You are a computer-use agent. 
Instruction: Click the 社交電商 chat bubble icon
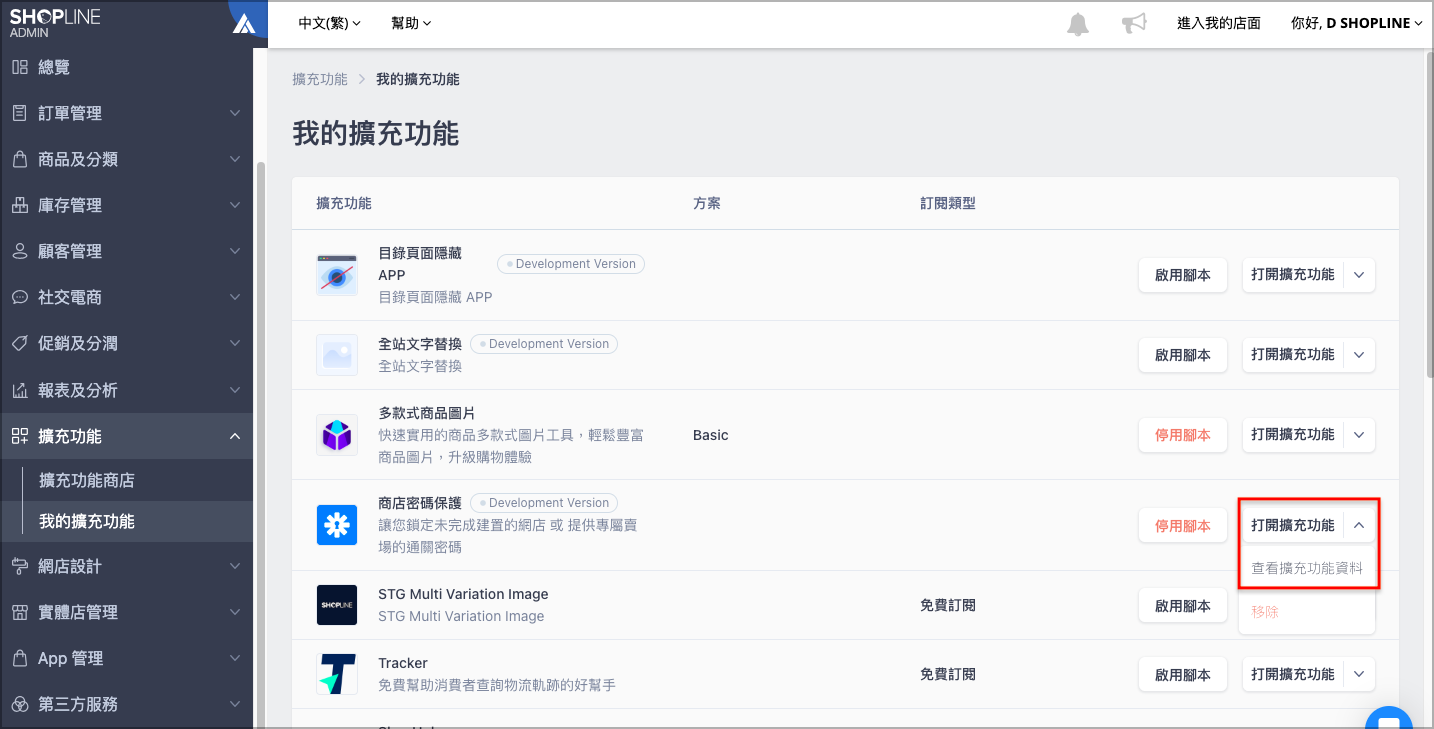pos(19,297)
